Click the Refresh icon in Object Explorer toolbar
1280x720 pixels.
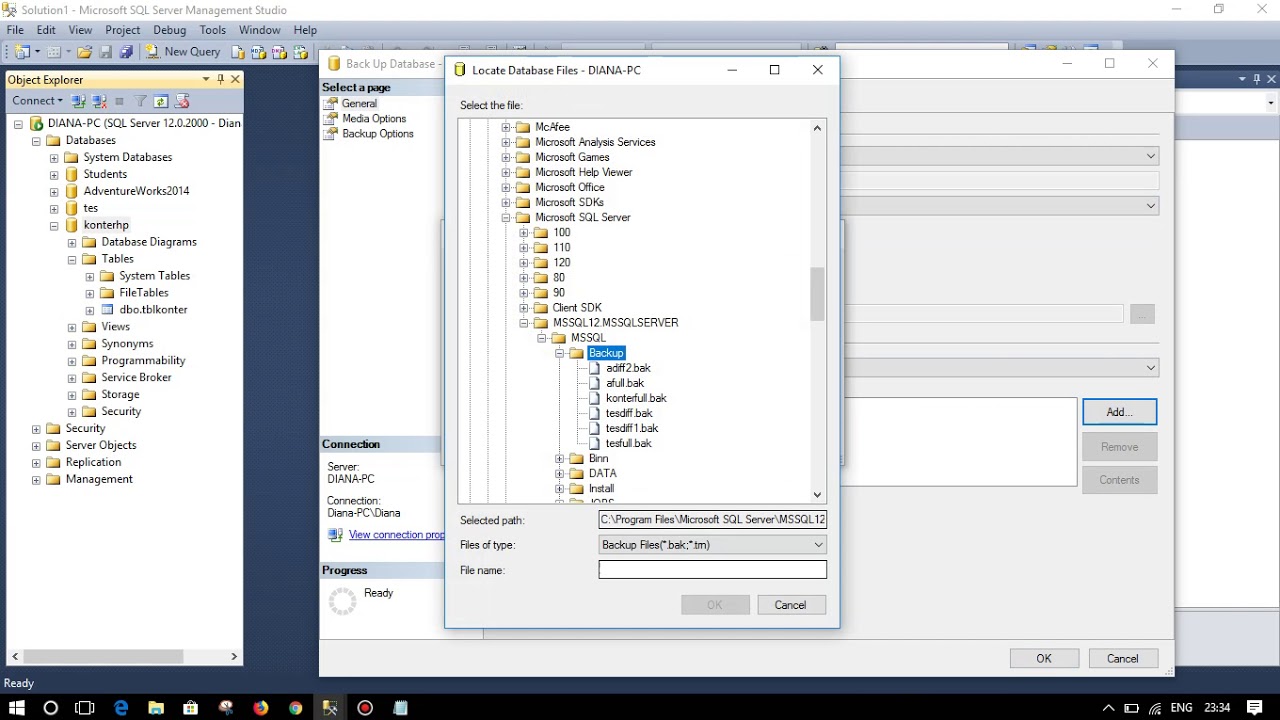click(x=160, y=101)
